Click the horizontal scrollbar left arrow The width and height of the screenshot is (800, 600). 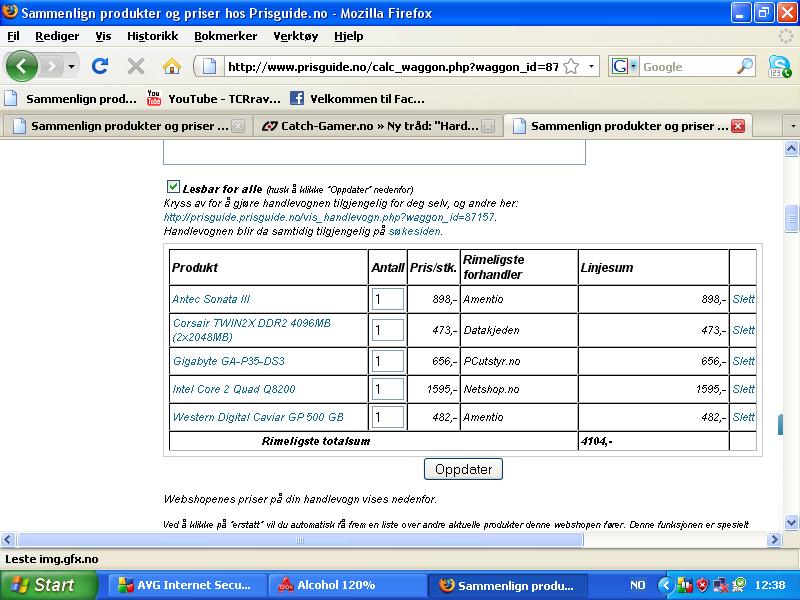(8, 539)
